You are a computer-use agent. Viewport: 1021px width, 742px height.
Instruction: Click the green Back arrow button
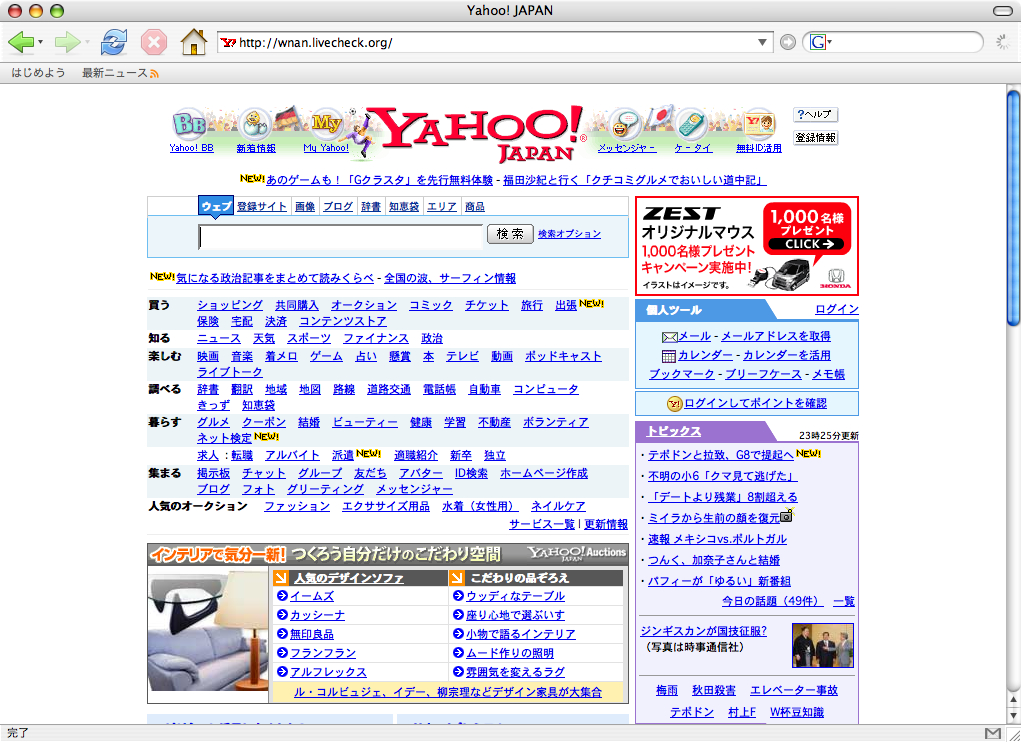pos(20,43)
